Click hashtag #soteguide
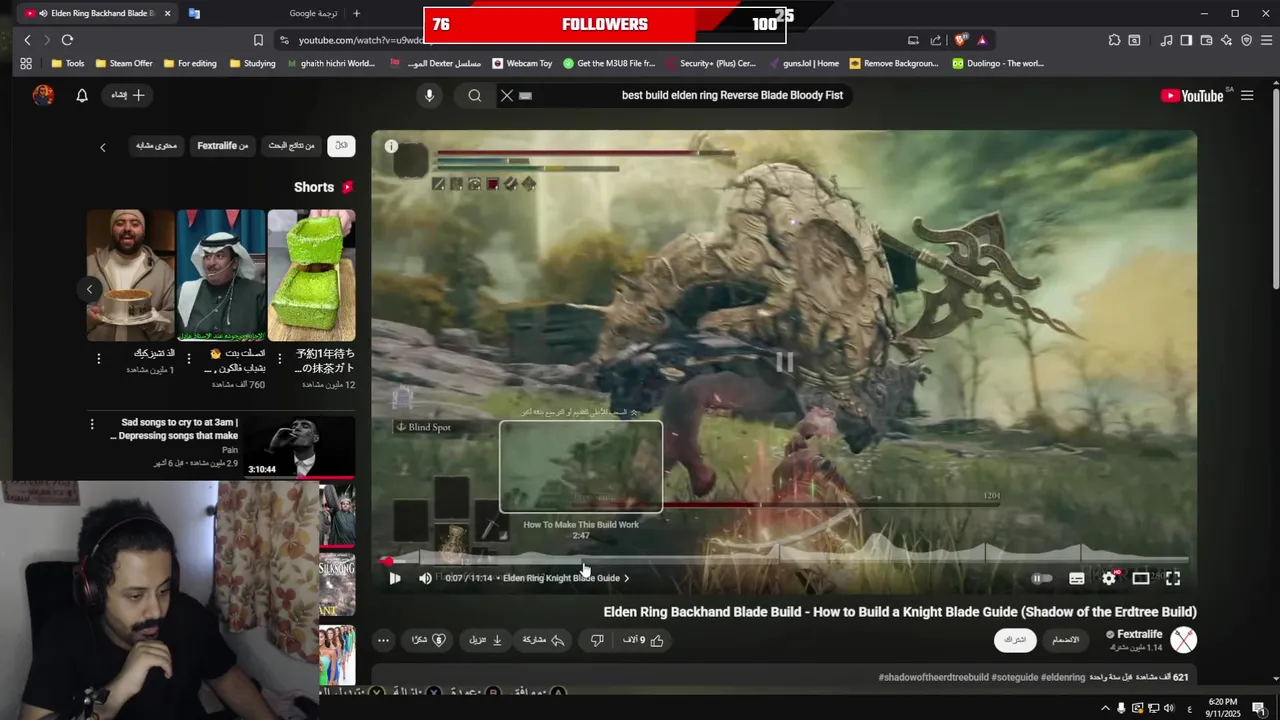The width and height of the screenshot is (1280, 720). coord(1015,677)
